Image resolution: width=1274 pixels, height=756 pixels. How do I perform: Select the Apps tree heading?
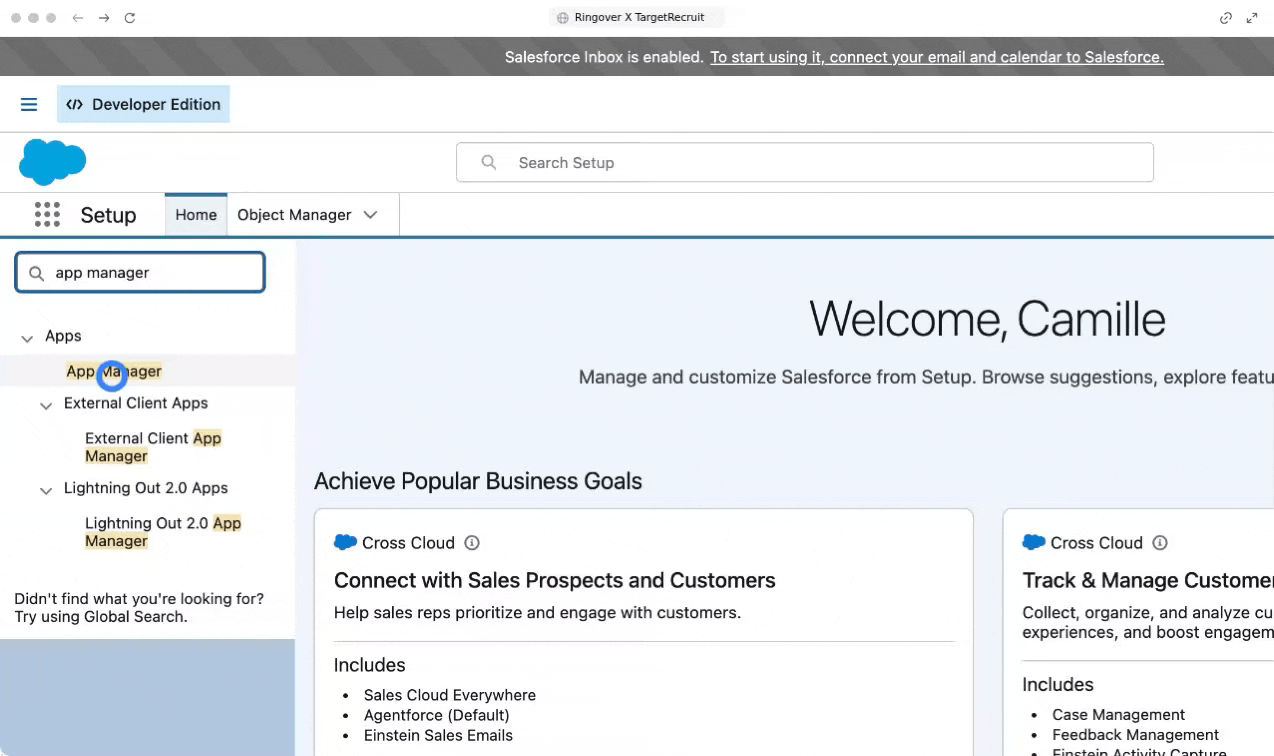pos(63,336)
